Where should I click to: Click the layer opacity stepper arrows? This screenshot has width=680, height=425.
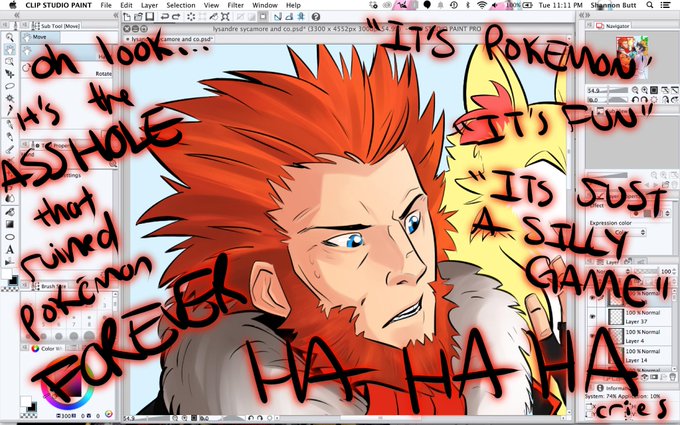674,271
